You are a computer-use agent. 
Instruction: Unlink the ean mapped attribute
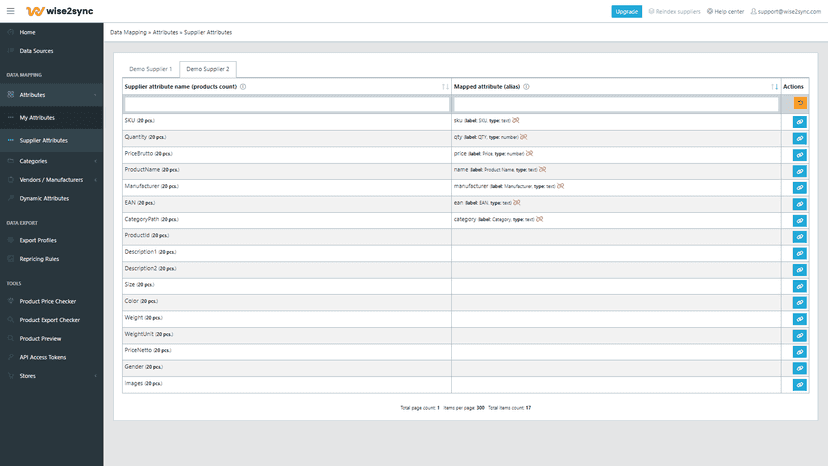click(x=517, y=202)
